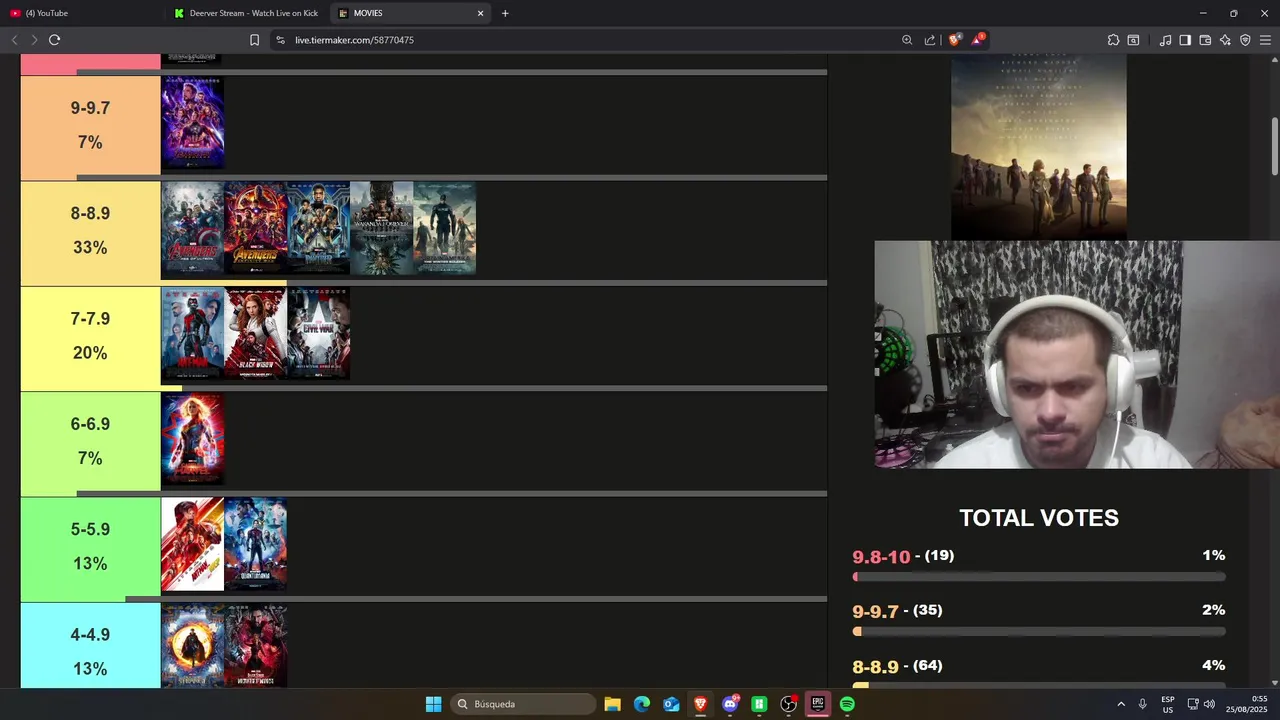Open the extensions puzzle icon

[x=1113, y=40]
